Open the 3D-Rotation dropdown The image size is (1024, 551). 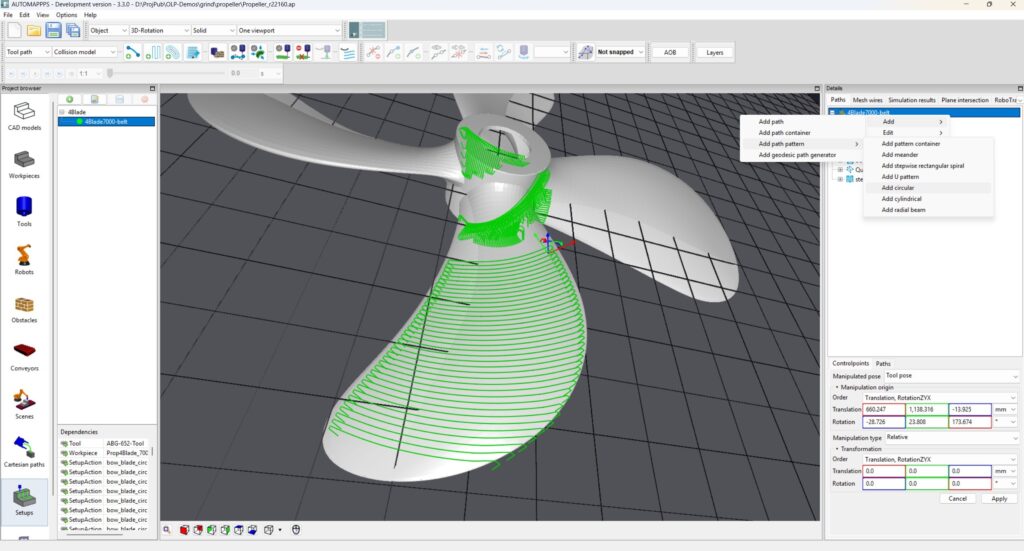[159, 30]
